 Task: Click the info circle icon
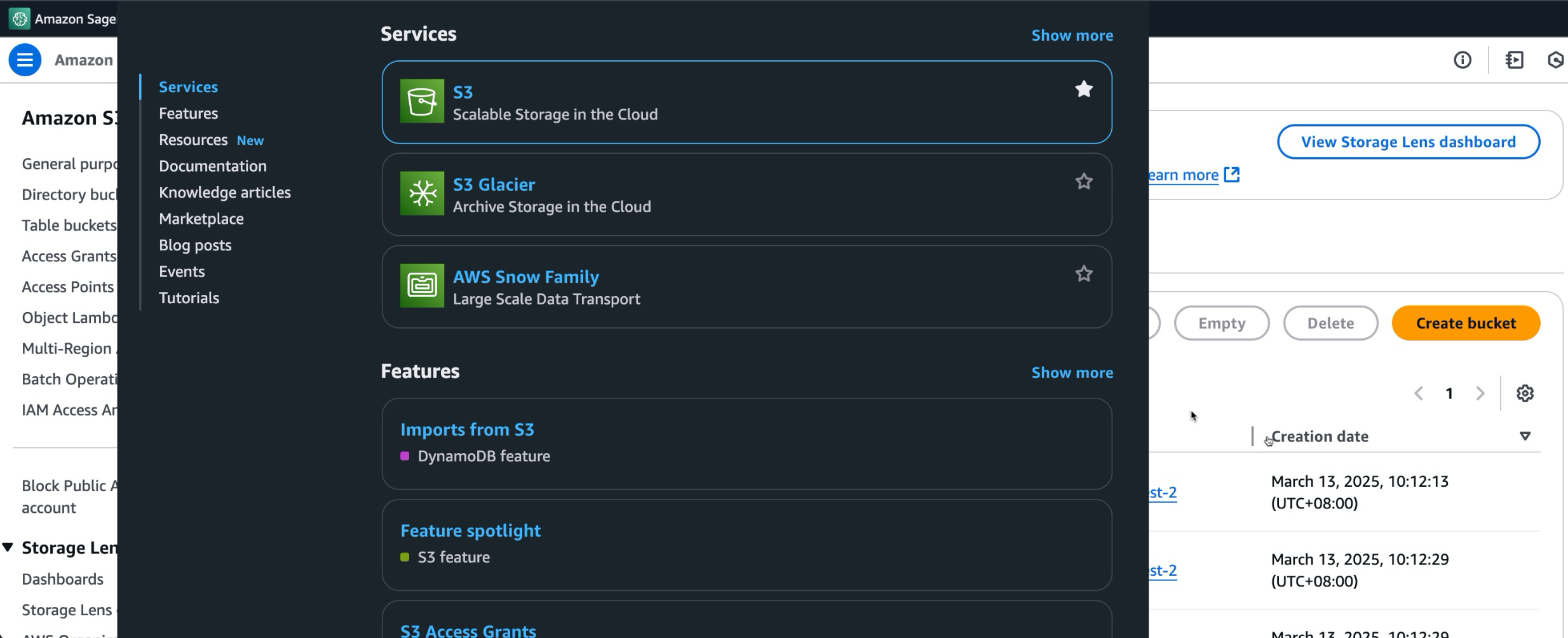point(1462,60)
